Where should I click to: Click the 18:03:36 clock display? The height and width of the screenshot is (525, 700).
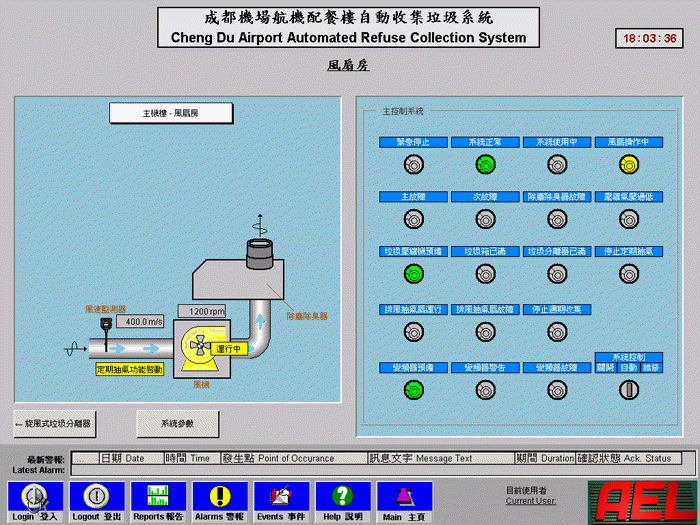coord(650,39)
